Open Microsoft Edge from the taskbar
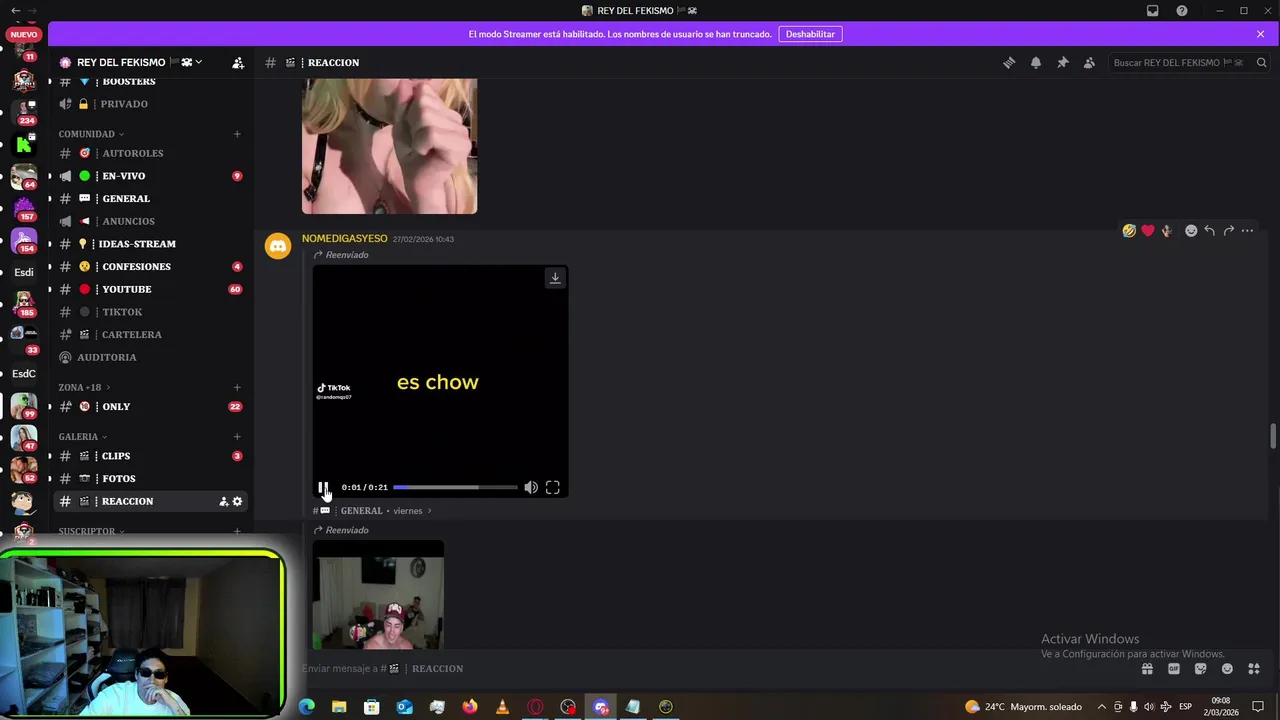Screen dimensions: 1280x720 307,707
